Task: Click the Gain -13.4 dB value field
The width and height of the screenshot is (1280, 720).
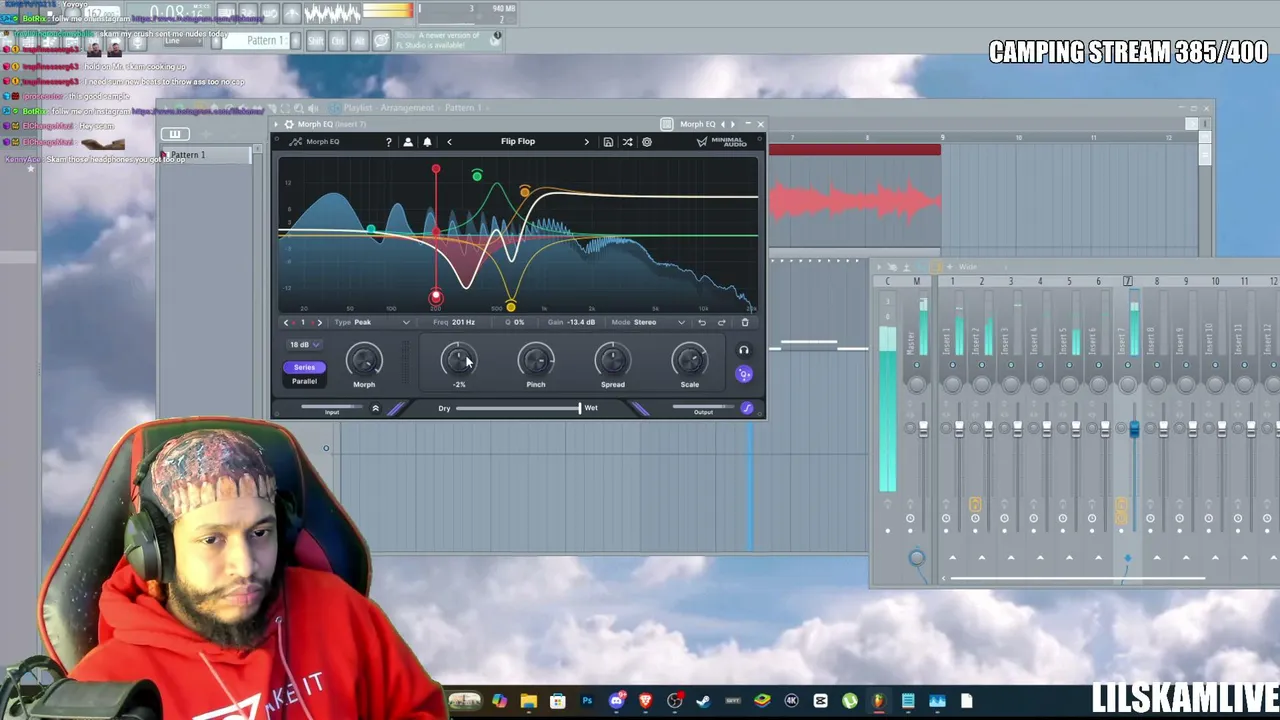Action: pos(572,322)
